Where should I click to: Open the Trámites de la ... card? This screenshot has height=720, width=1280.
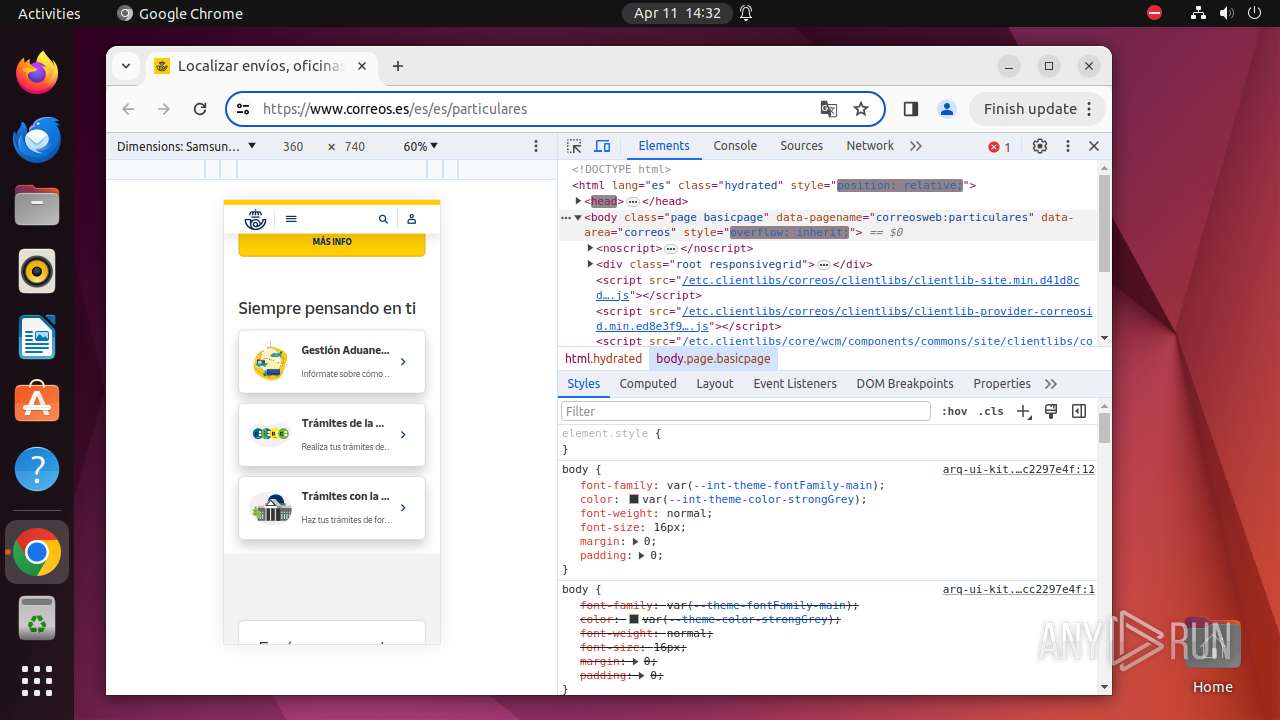tap(332, 435)
